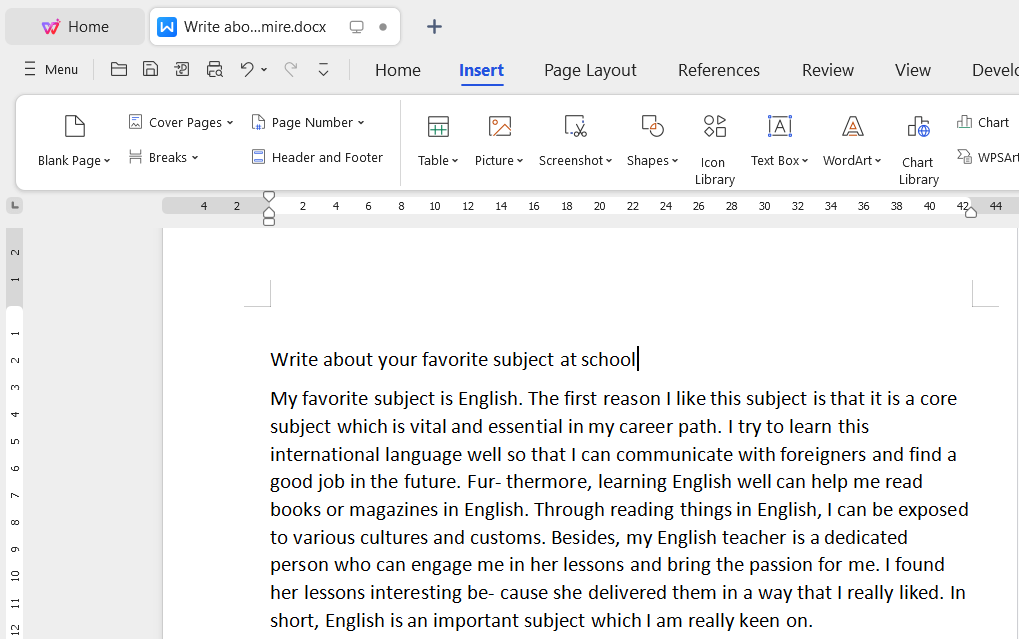Click the left indent box marker on ruler
1019x639 pixels.
click(x=268, y=222)
